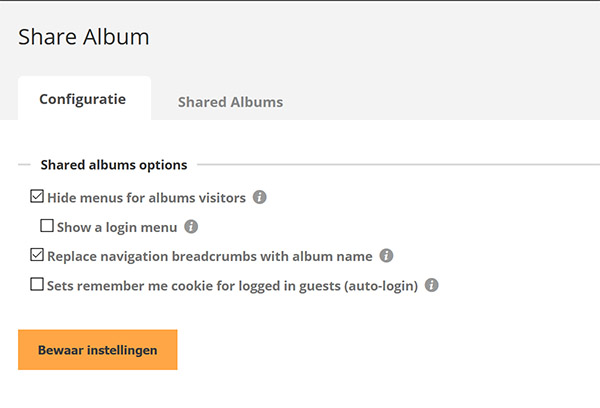Click the Share Album page title
The height and width of the screenshot is (408, 600).
[84, 37]
